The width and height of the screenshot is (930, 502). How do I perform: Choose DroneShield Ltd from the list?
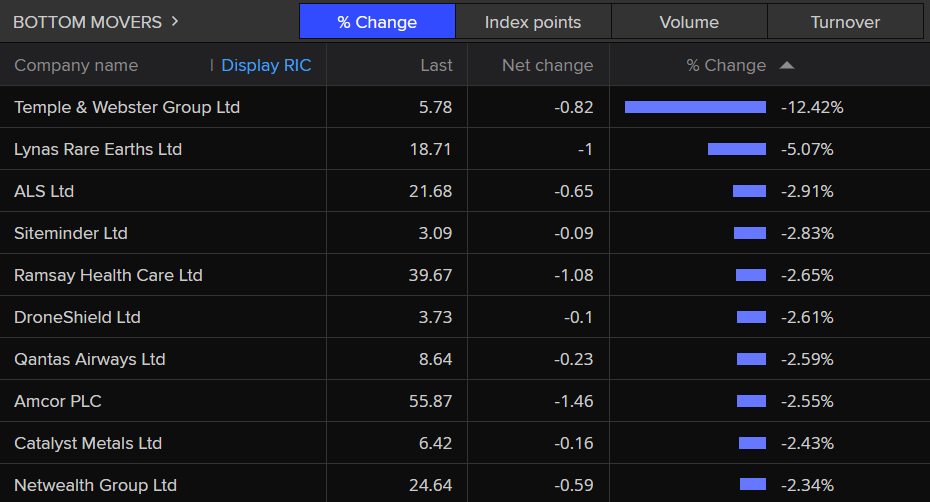[x=77, y=317]
